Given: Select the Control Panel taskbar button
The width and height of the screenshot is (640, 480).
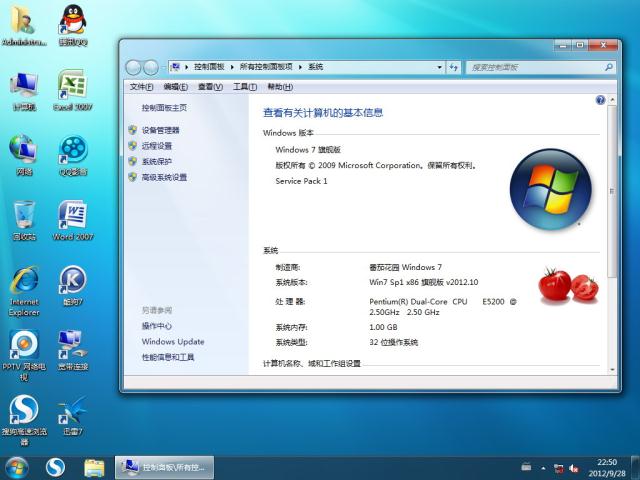Looking at the screenshot, I should 164,467.
